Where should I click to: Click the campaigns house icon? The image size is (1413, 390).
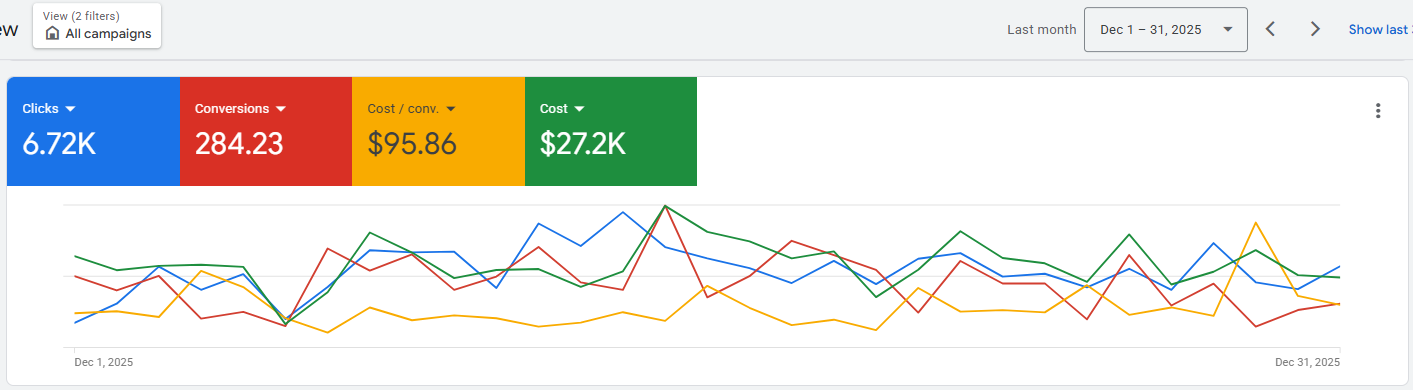pyautogui.click(x=53, y=34)
